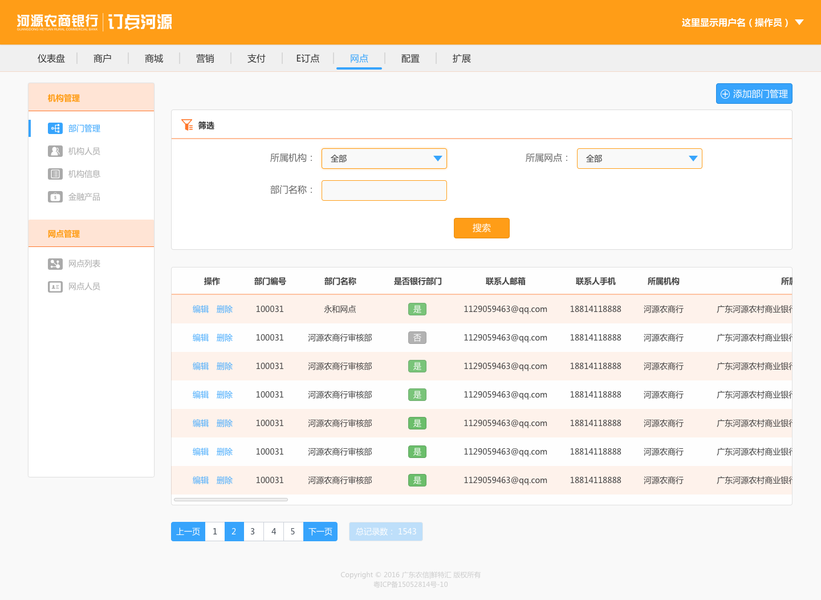Screen dimensions: 821x600
Task: Click the orange 搜索 button
Action: [x=481, y=228]
